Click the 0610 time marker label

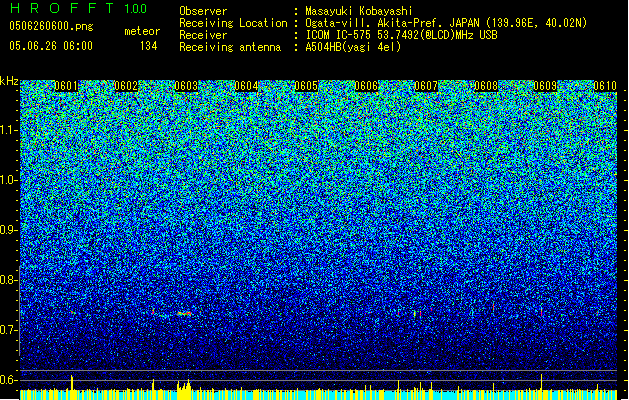(x=605, y=86)
